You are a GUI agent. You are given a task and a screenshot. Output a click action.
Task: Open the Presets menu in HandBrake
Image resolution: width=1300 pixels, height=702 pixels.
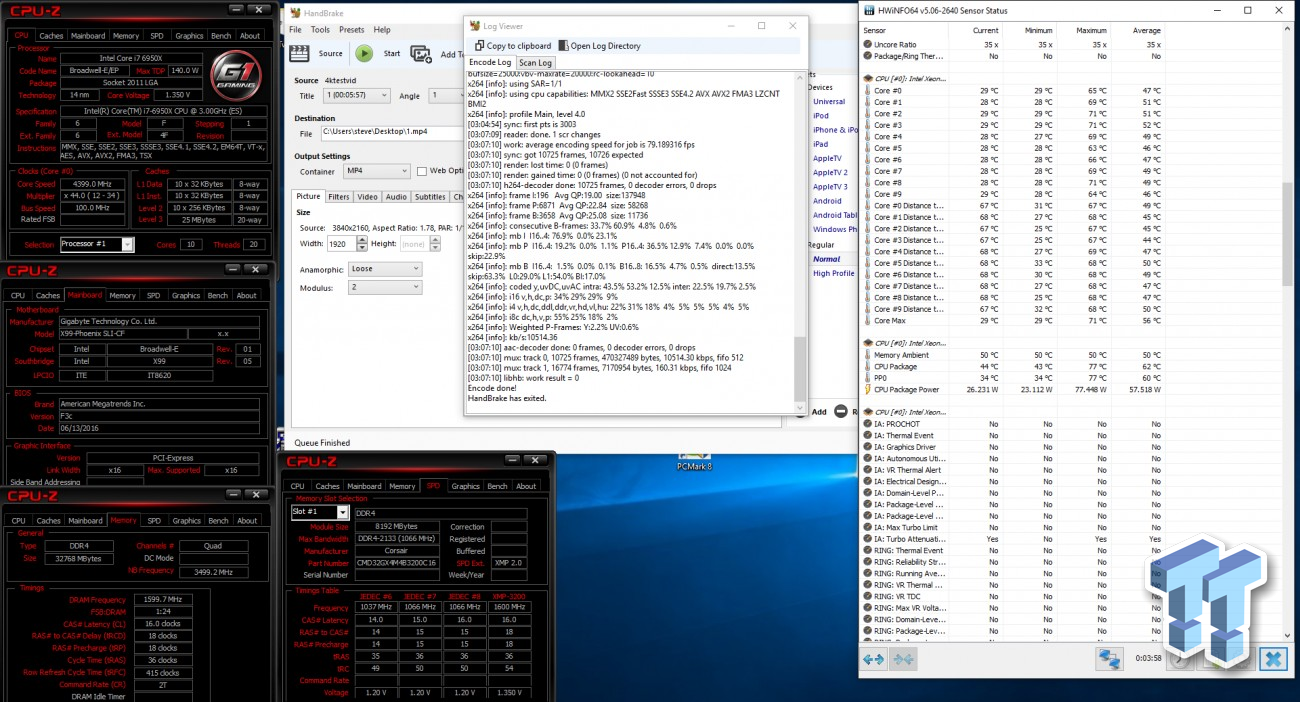tap(351, 30)
